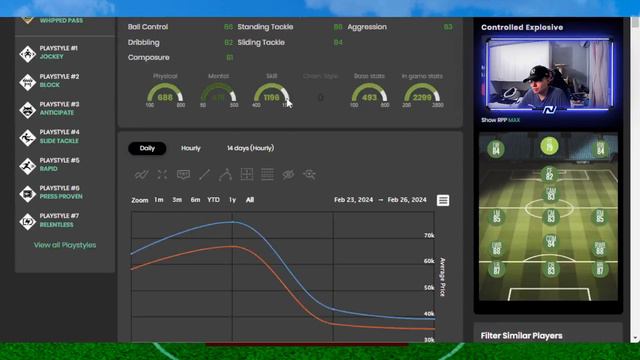Click the Slide Tackle playstyle icon
Image resolution: width=640 pixels, height=360 pixels.
[27, 138]
